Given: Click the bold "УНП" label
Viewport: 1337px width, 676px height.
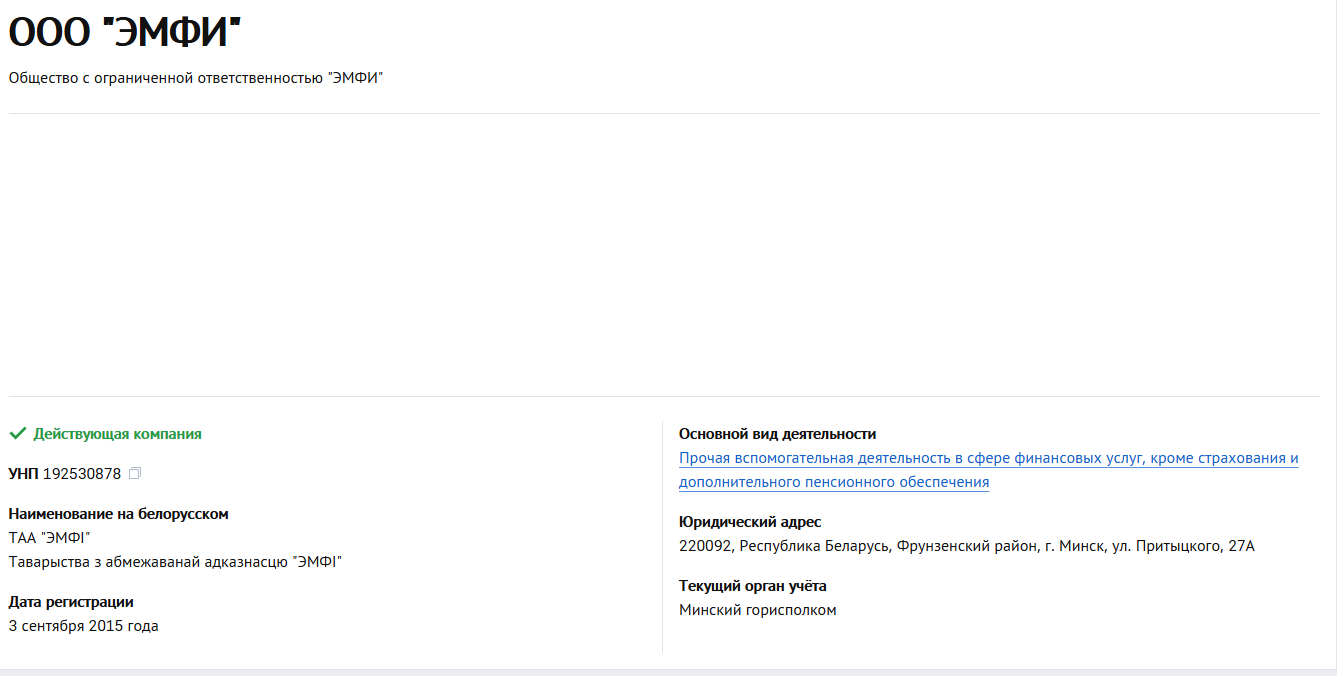Looking at the screenshot, I should pyautogui.click(x=23, y=473).
